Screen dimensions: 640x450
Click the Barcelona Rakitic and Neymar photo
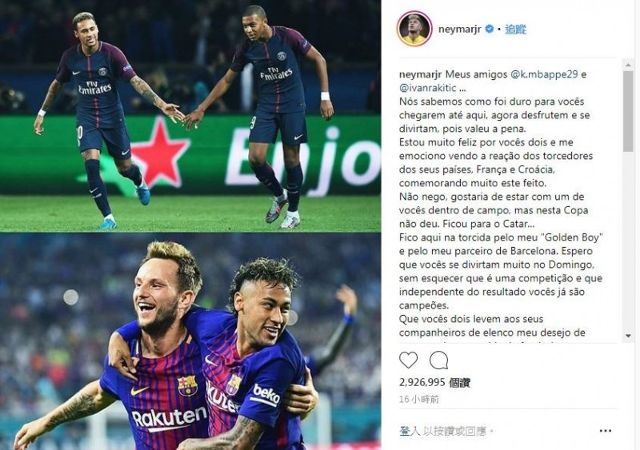tap(190, 341)
